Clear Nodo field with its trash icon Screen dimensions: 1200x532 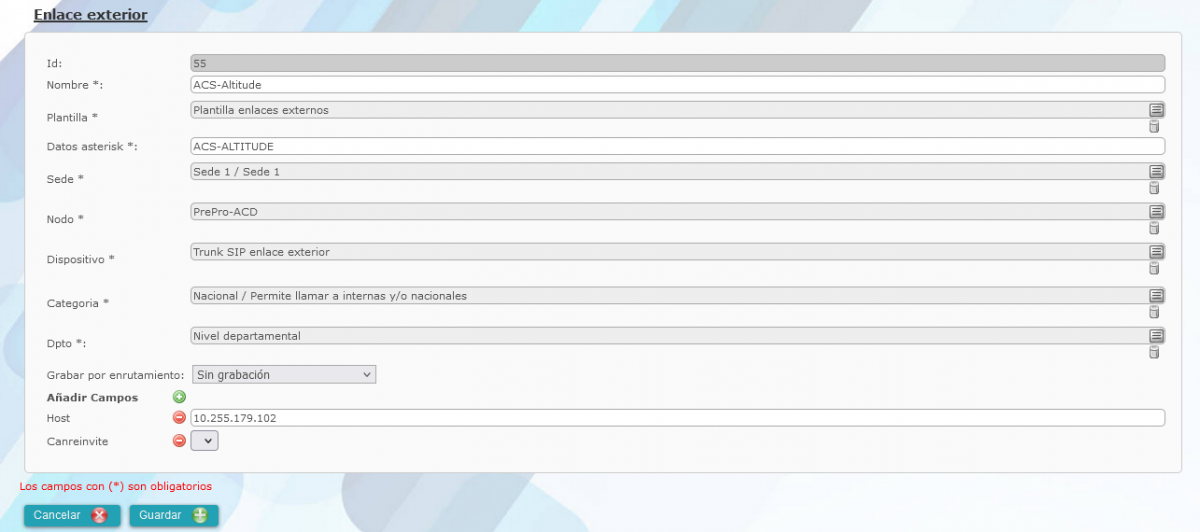coord(1154,228)
